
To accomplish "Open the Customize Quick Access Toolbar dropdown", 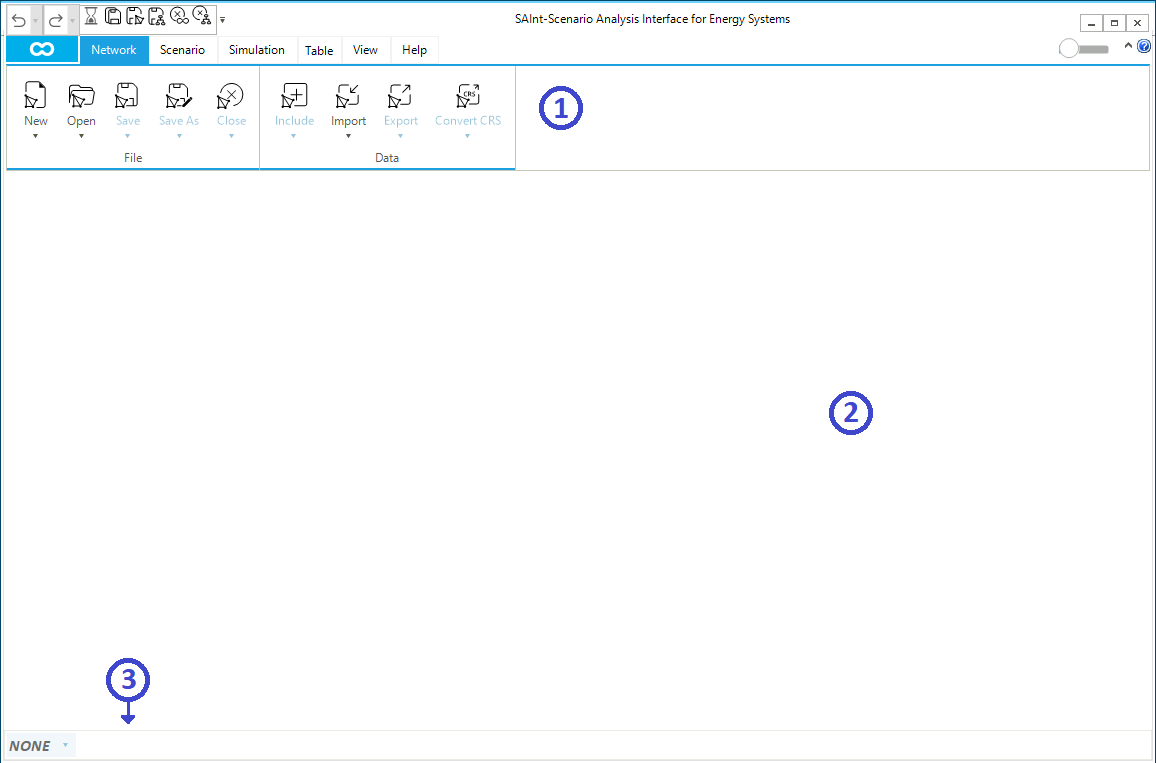I will pos(223,21).
